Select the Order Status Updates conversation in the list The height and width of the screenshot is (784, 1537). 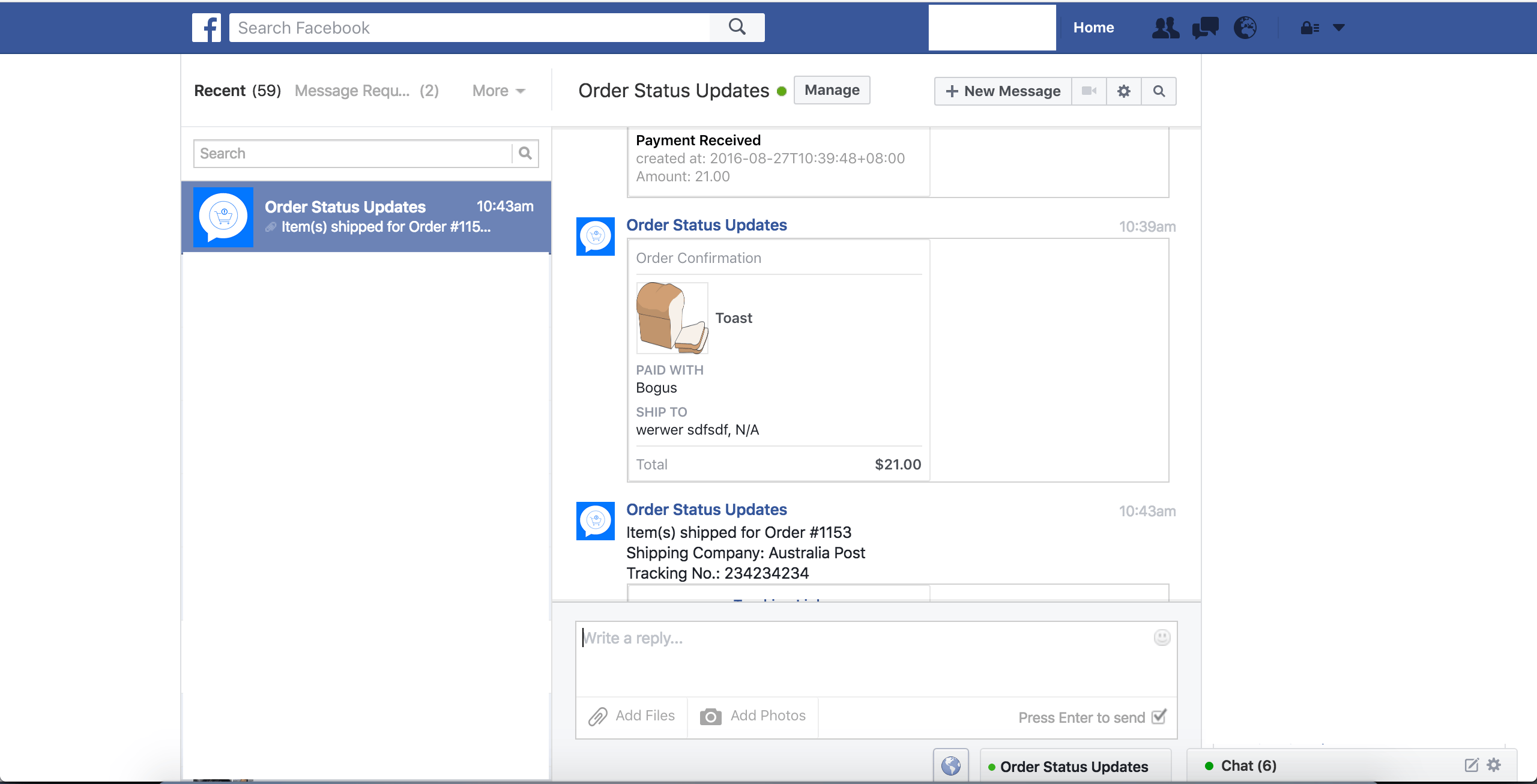[366, 217]
